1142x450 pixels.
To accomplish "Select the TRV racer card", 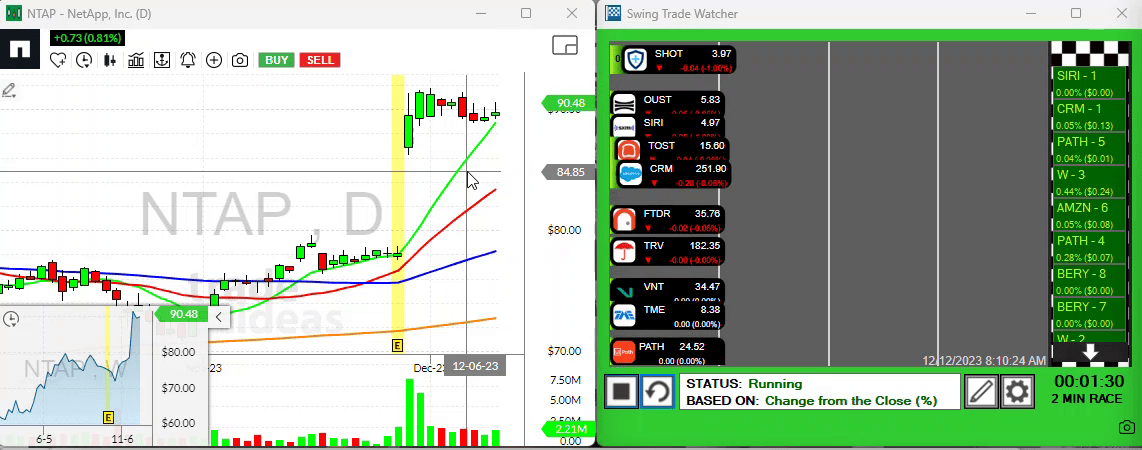I will tap(667, 252).
